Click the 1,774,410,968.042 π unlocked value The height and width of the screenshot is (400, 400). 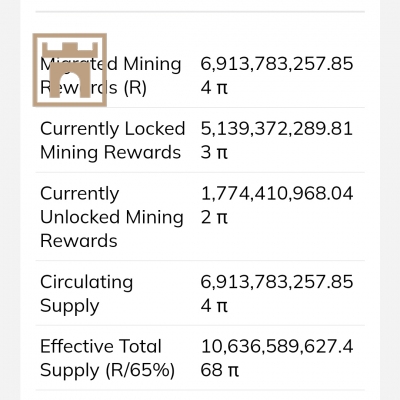277,205
